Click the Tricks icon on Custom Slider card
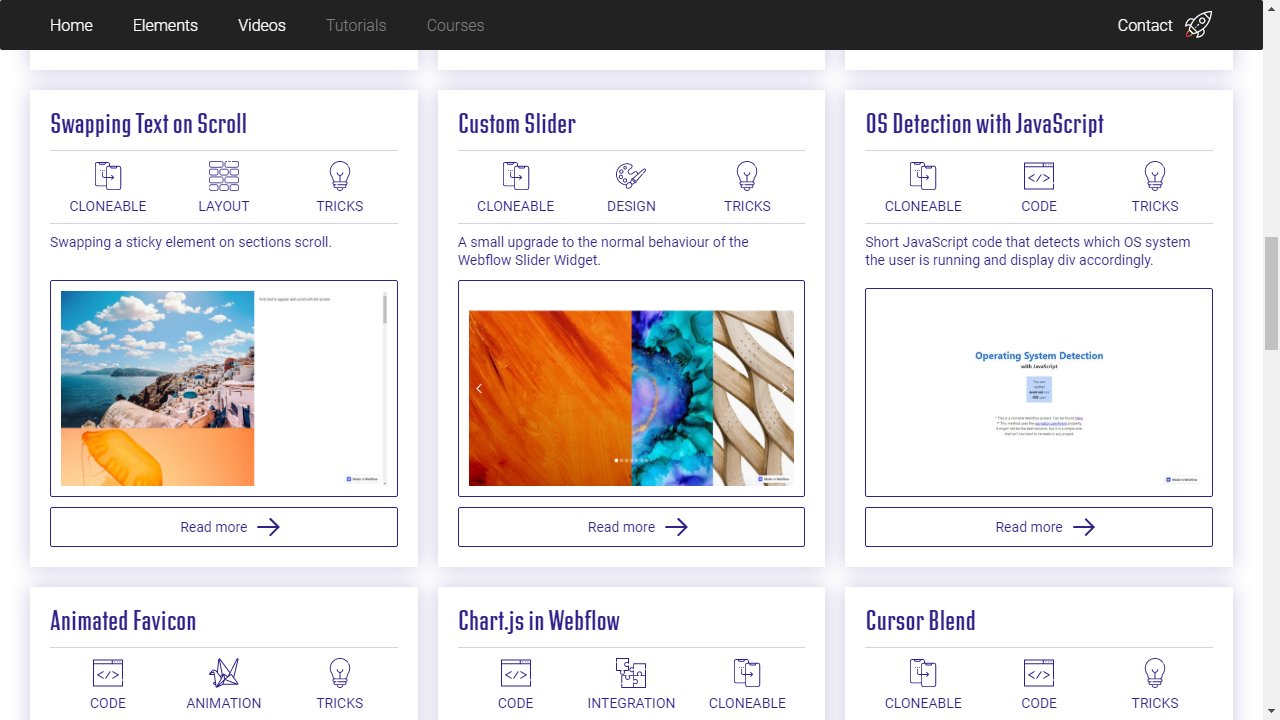The image size is (1280, 720). pos(747,176)
